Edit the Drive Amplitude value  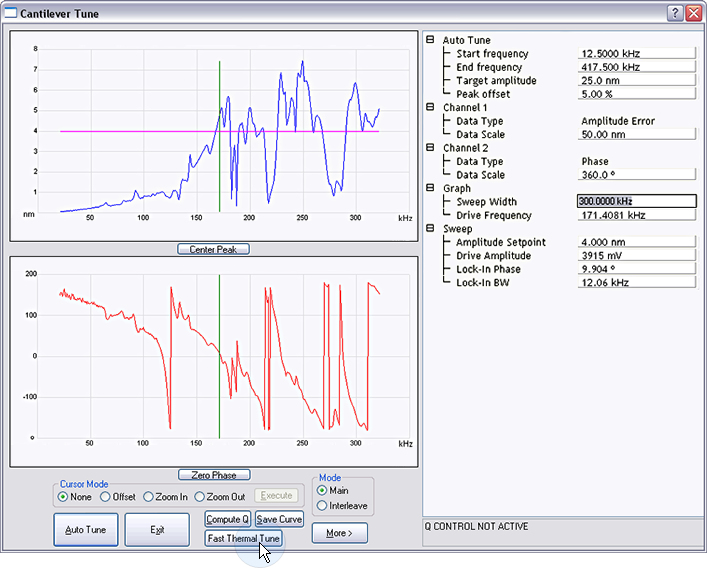[636, 256]
